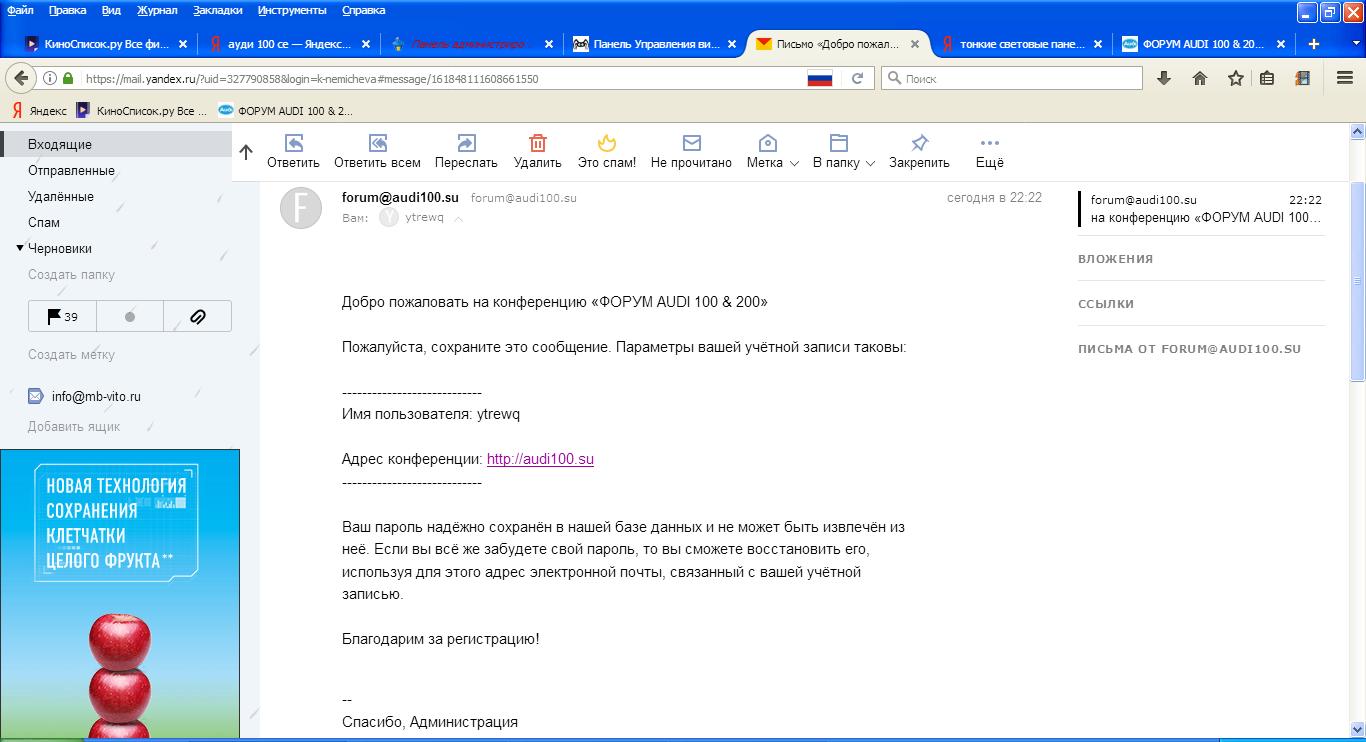Image resolution: width=1366 pixels, height=742 pixels.
Task: Toggle the unread messages dot filter
Action: click(x=129, y=316)
